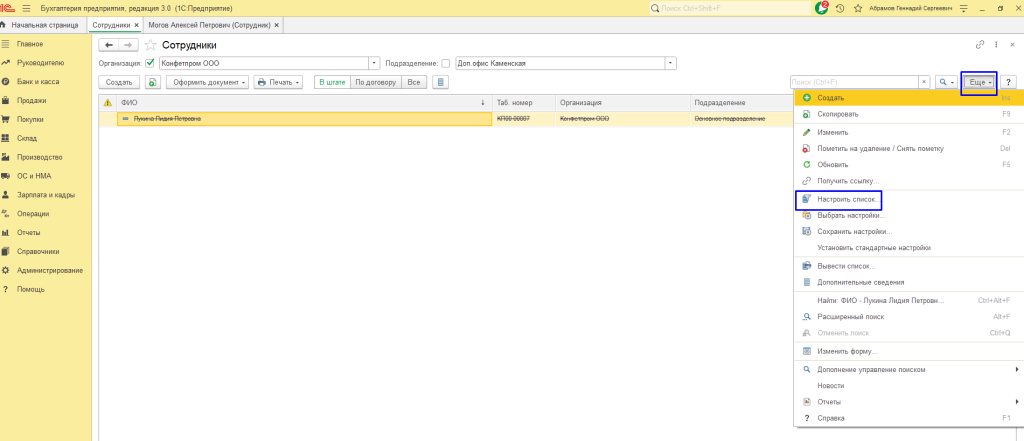Open the history clock icon
The image size is (1024, 441).
(x=841, y=7)
